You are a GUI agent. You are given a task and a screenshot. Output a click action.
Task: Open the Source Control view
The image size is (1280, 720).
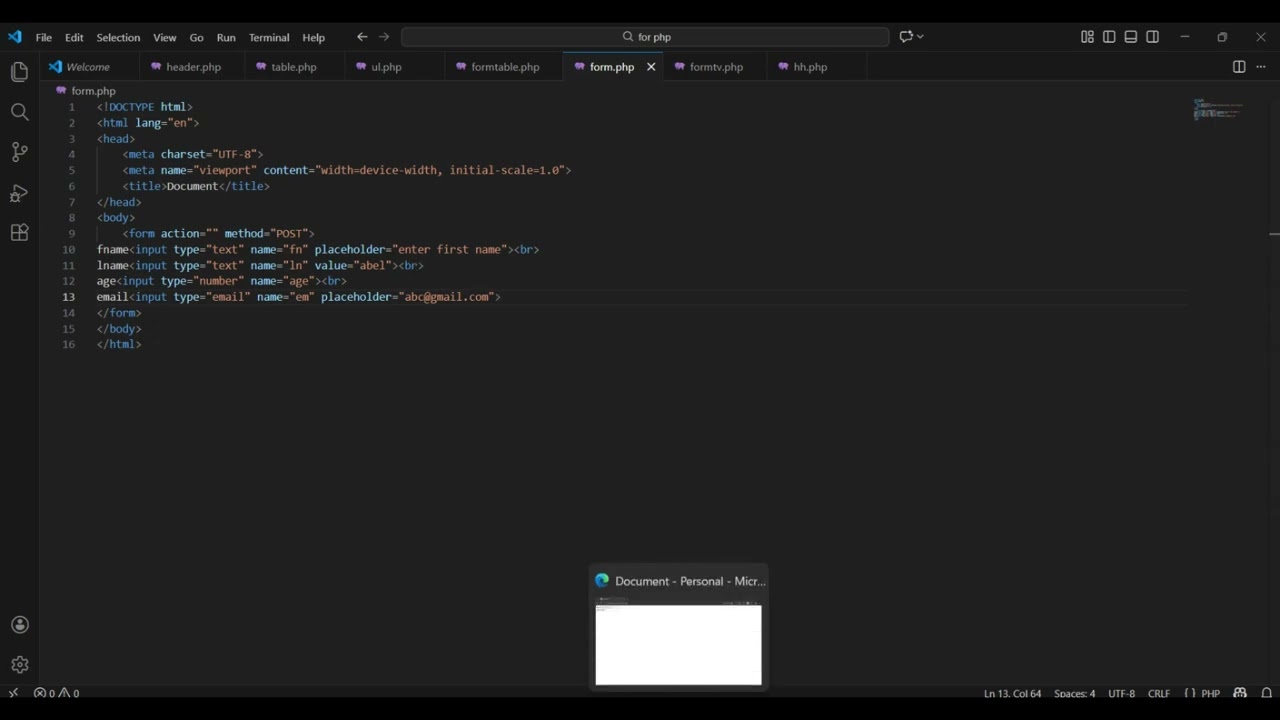[19, 152]
